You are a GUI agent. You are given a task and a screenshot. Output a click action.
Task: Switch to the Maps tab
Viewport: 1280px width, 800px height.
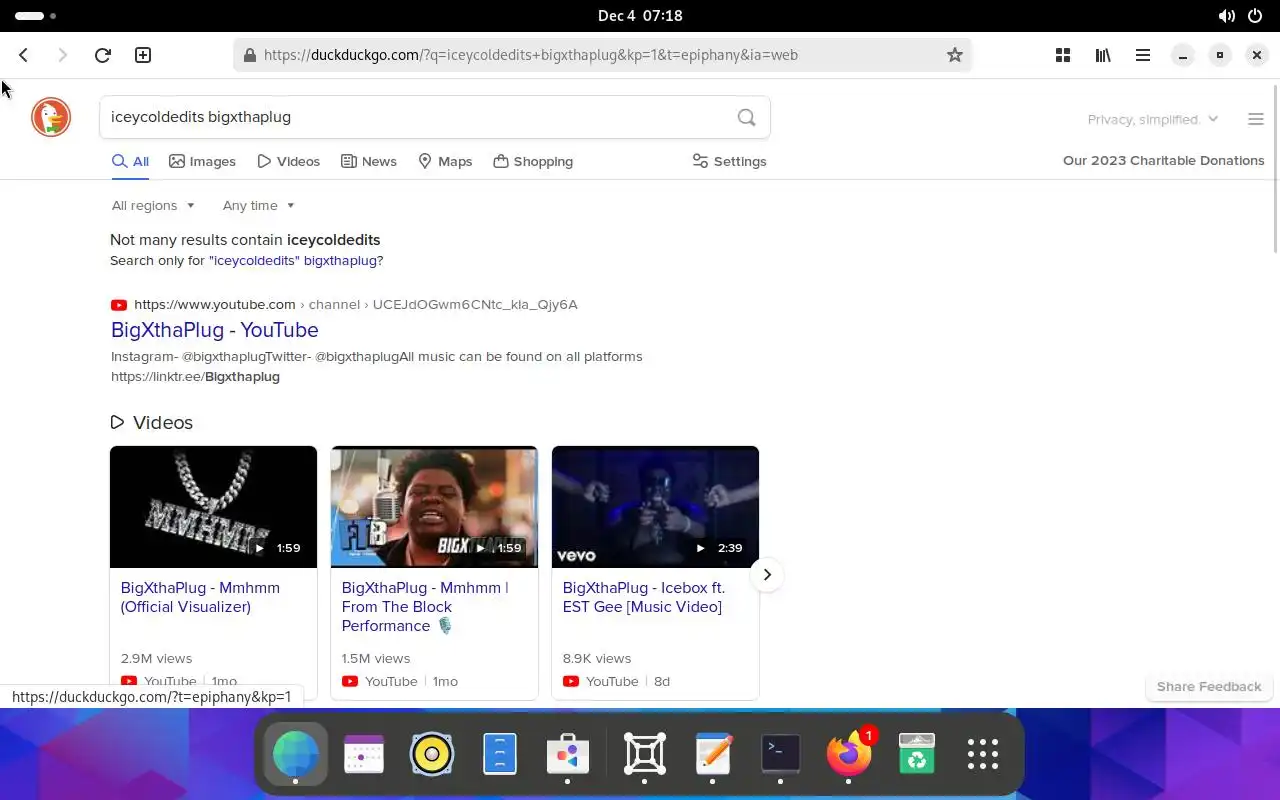[x=445, y=161]
